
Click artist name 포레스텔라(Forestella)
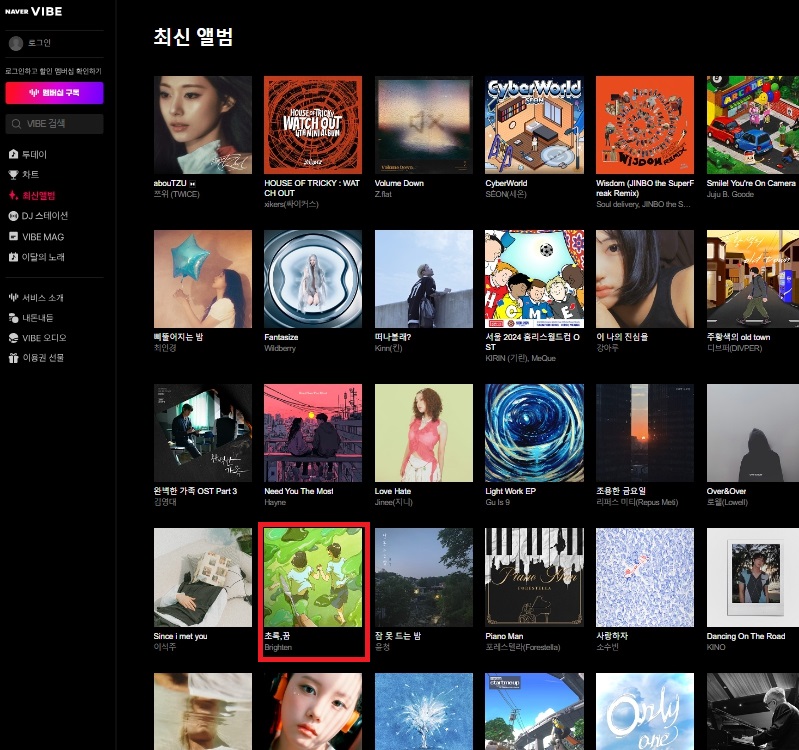click(x=522, y=647)
